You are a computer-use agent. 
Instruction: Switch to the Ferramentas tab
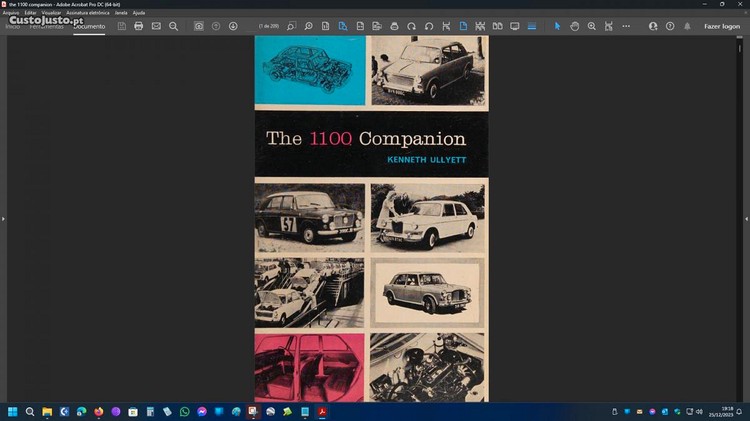tap(48, 26)
